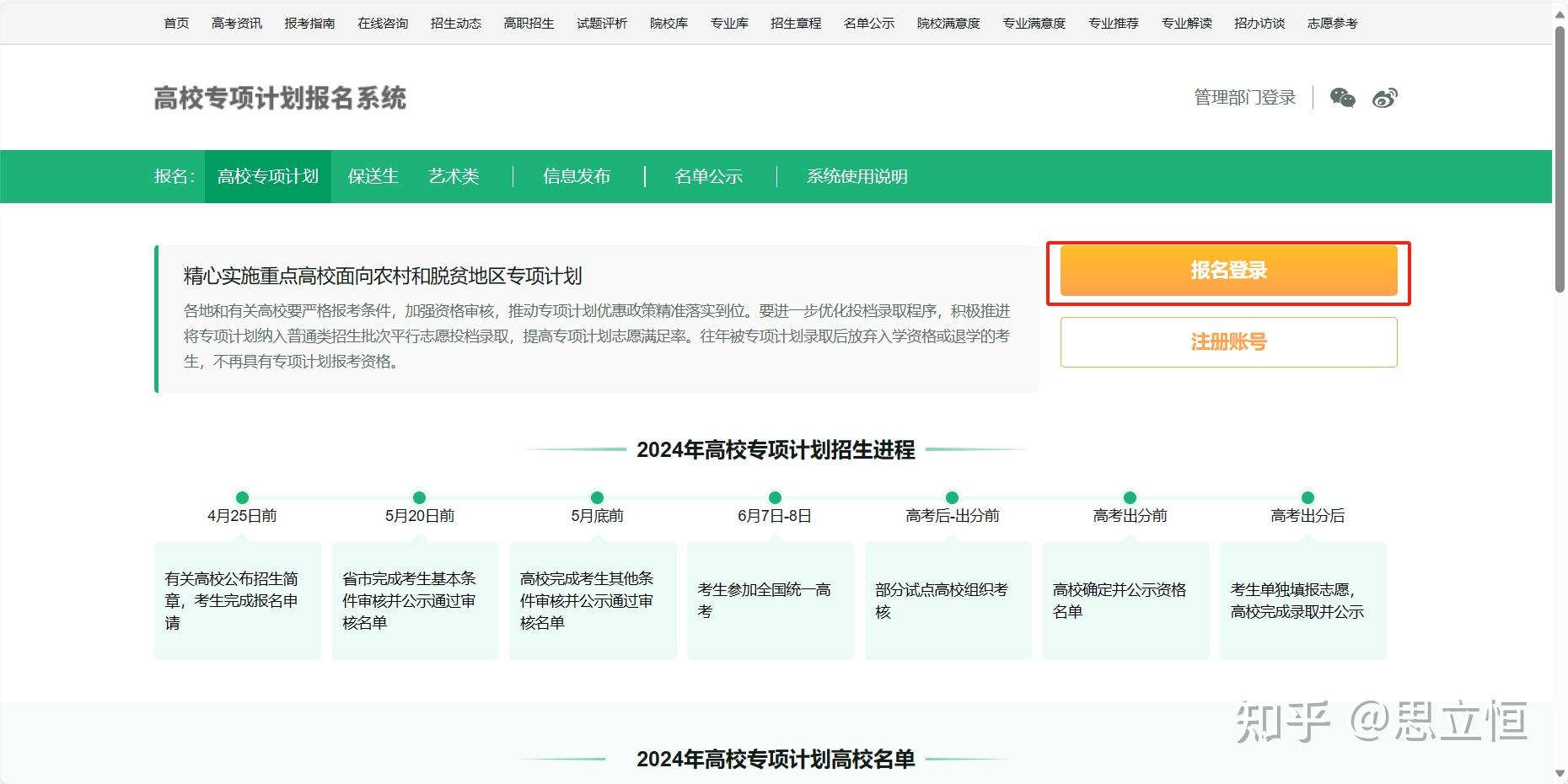Switch to 艺术类 tab
This screenshot has height=784, width=1568.
coord(454,176)
